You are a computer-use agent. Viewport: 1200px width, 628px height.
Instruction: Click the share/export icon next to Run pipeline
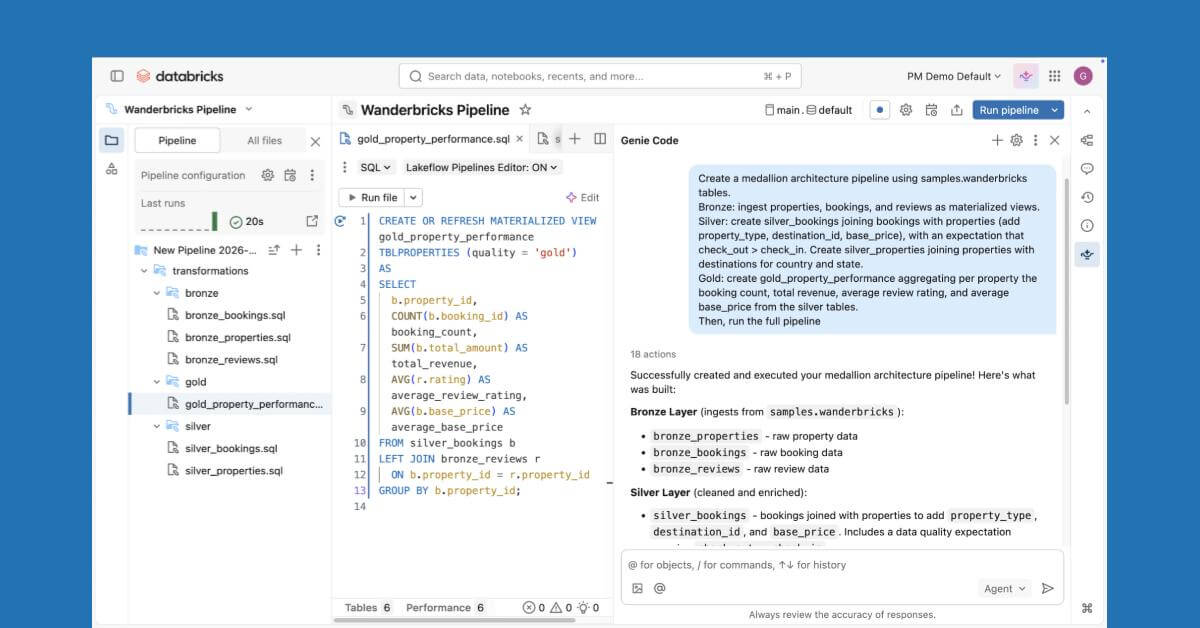pos(958,112)
